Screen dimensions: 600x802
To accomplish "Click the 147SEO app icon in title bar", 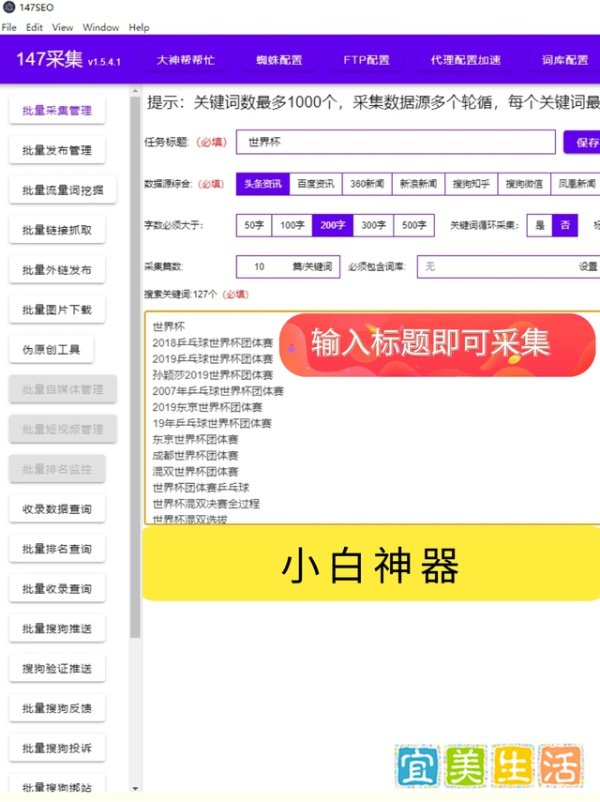I will click(9, 7).
